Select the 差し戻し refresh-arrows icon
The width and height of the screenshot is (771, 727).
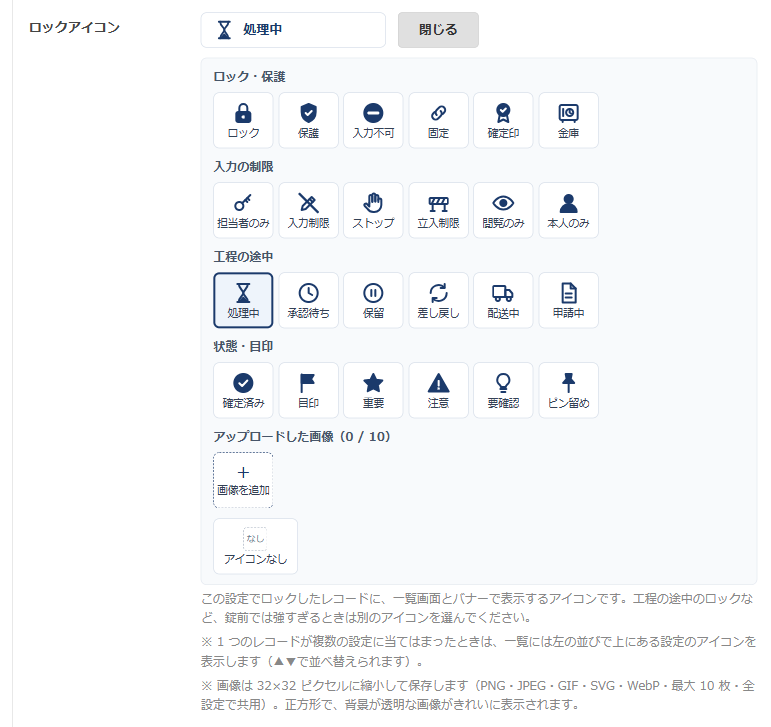coord(438,300)
